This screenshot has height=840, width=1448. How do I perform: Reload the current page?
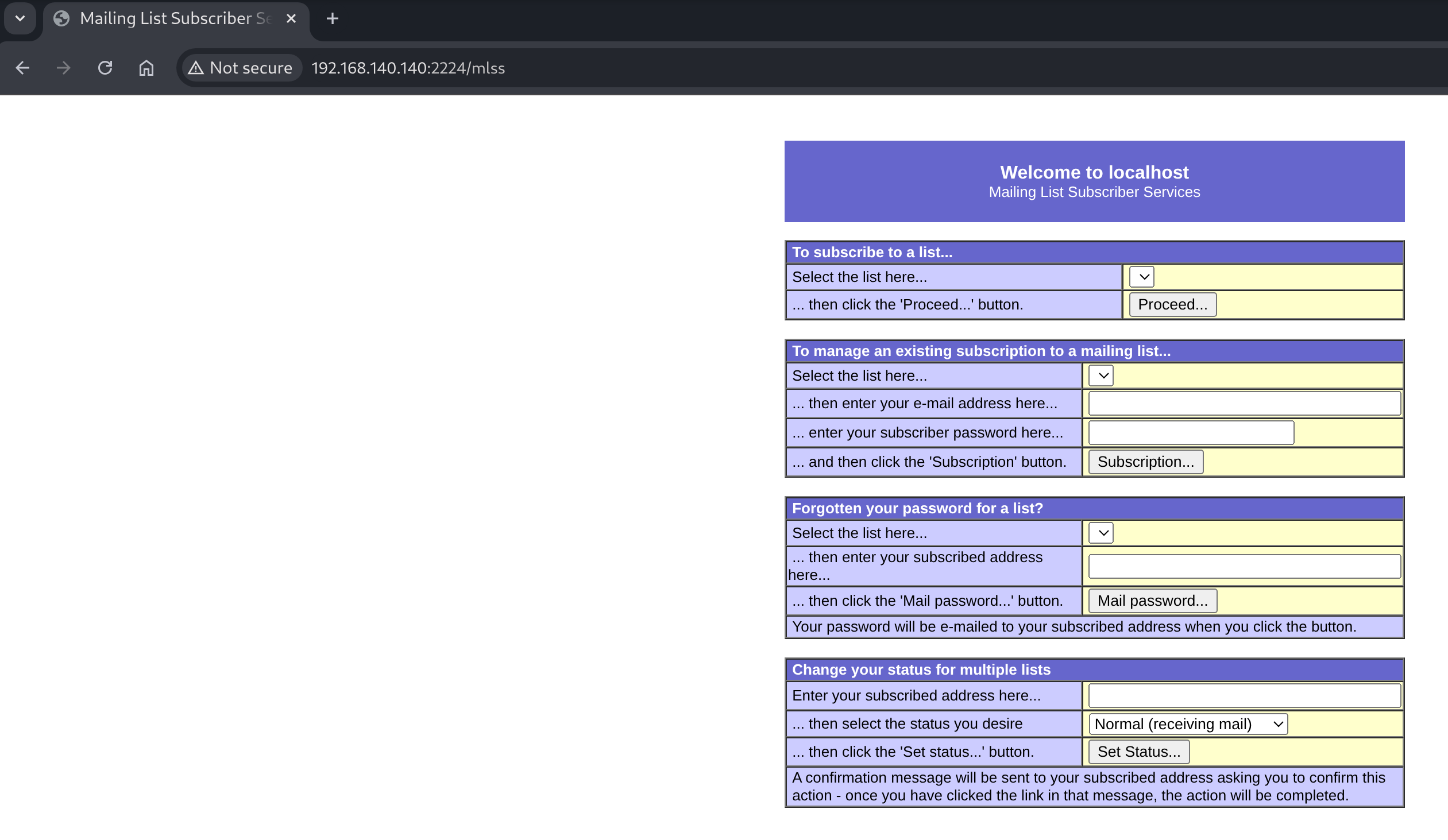point(105,68)
